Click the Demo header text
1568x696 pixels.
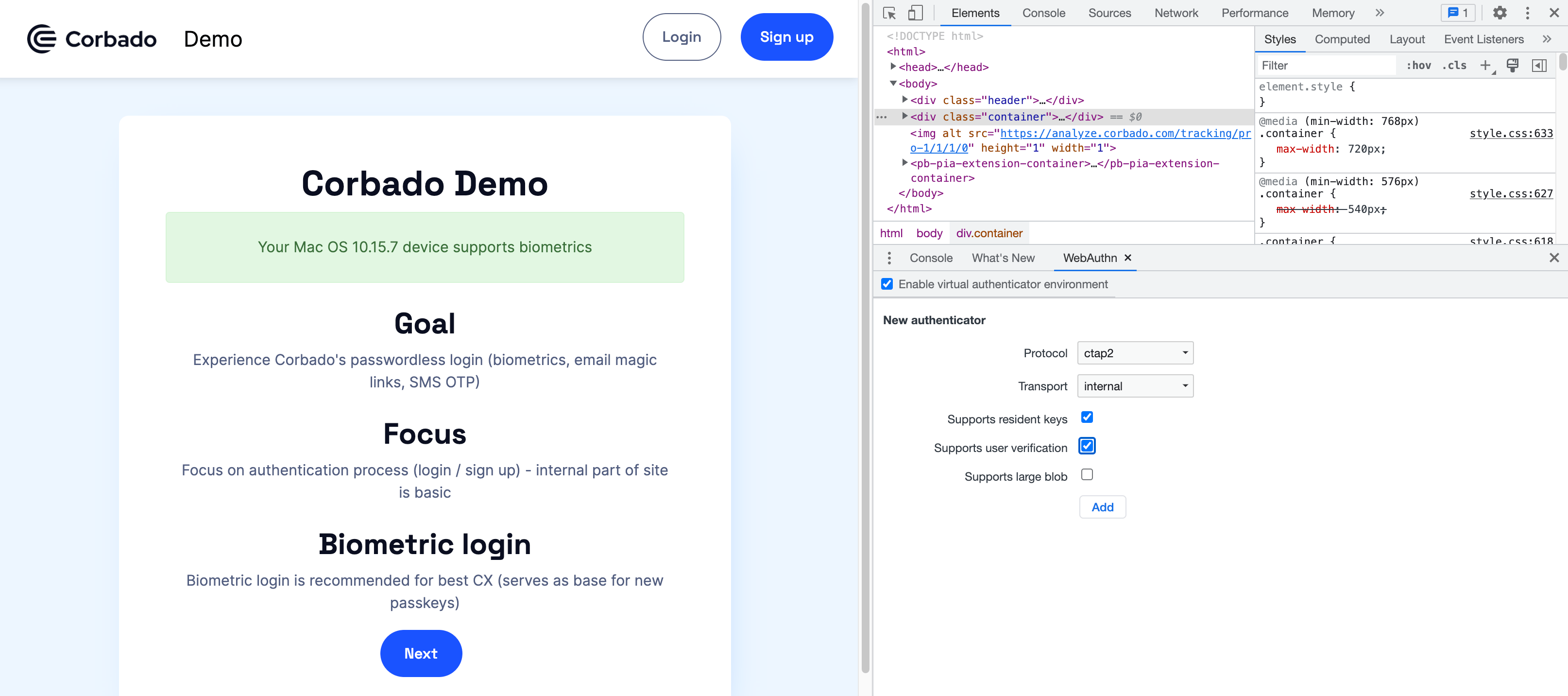[x=213, y=39]
